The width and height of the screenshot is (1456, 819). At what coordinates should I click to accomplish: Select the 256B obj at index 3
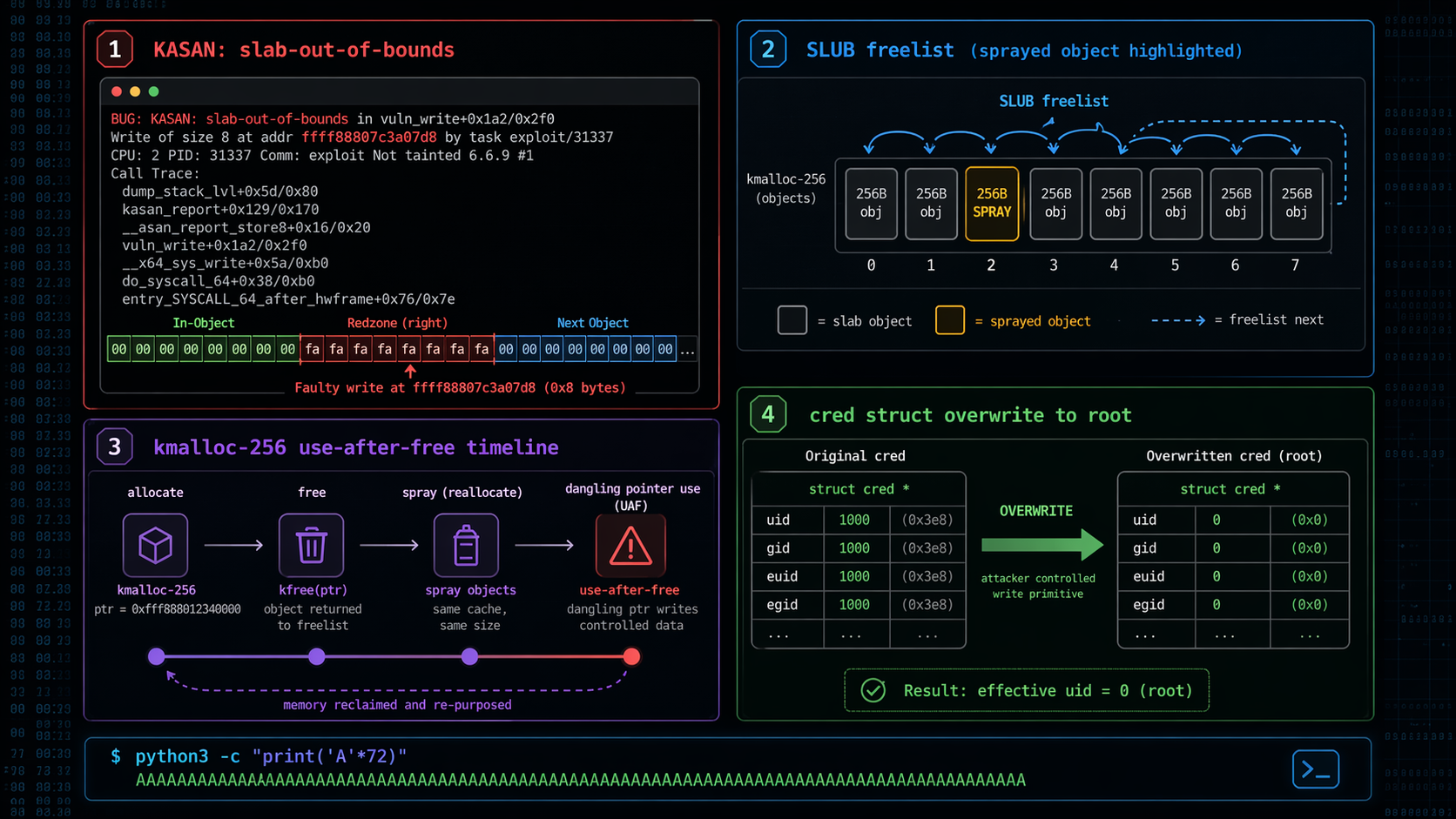pyautogui.click(x=1055, y=204)
